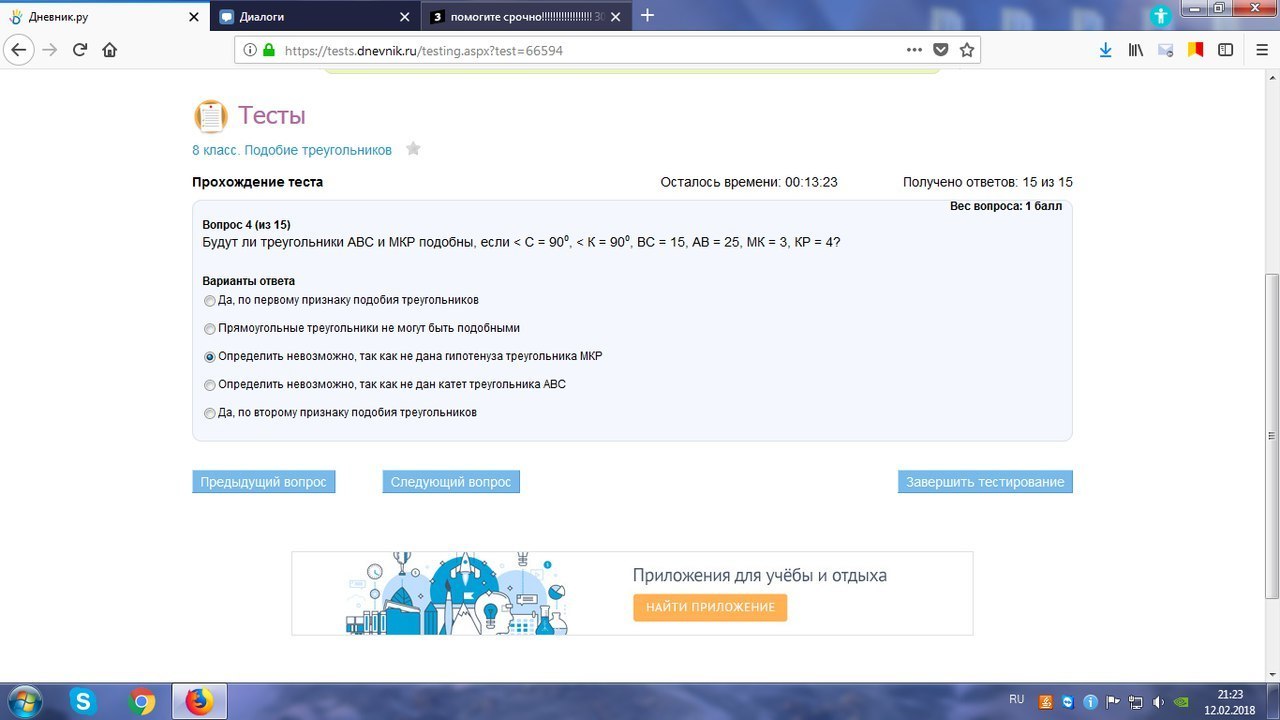Click the page vertical scrollbar thumb

click(x=1271, y=435)
